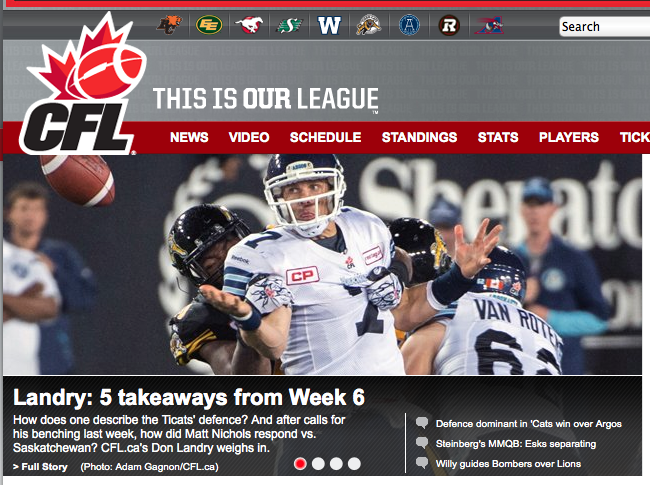Focus the Search input field
650x485 pixels.
pos(604,27)
